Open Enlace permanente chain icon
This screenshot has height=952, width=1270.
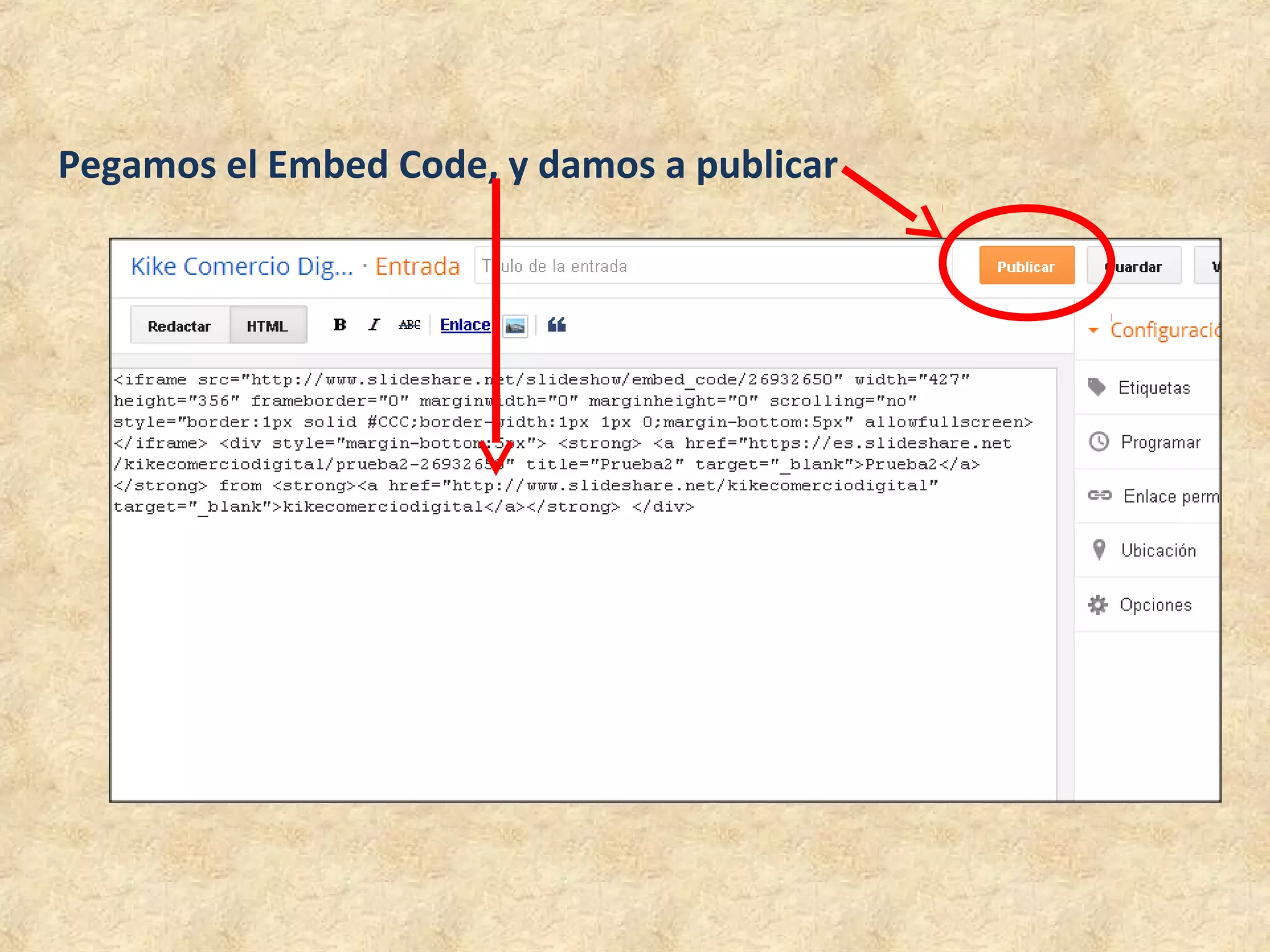click(1100, 495)
